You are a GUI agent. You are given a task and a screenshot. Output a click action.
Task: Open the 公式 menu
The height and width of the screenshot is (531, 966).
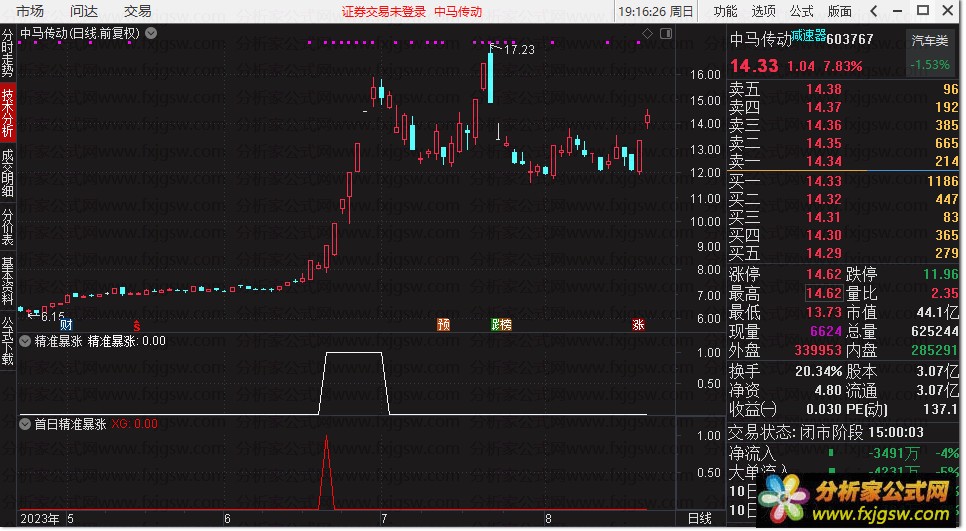(x=802, y=11)
